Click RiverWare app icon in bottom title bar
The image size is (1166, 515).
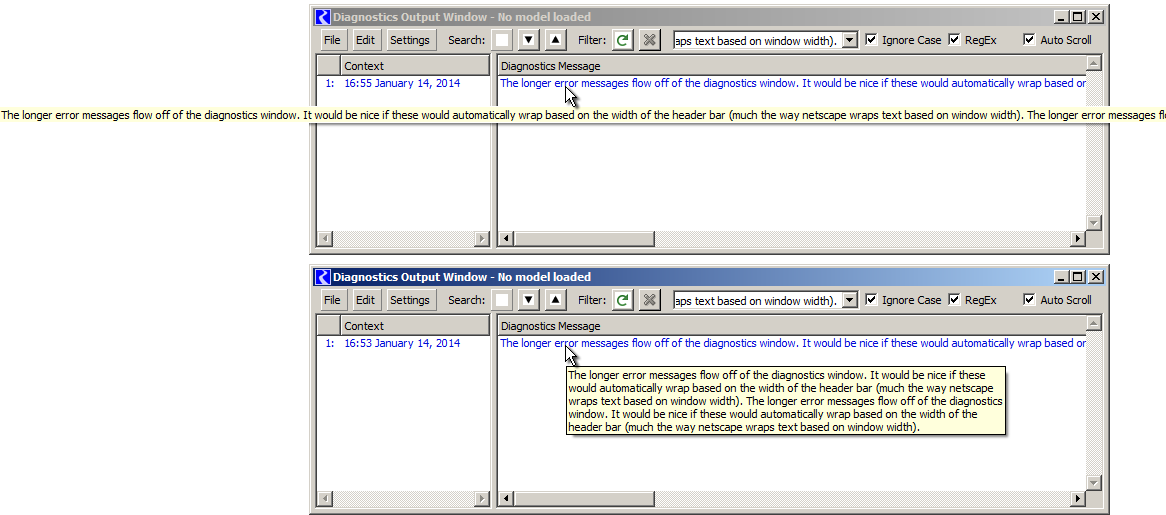point(323,276)
